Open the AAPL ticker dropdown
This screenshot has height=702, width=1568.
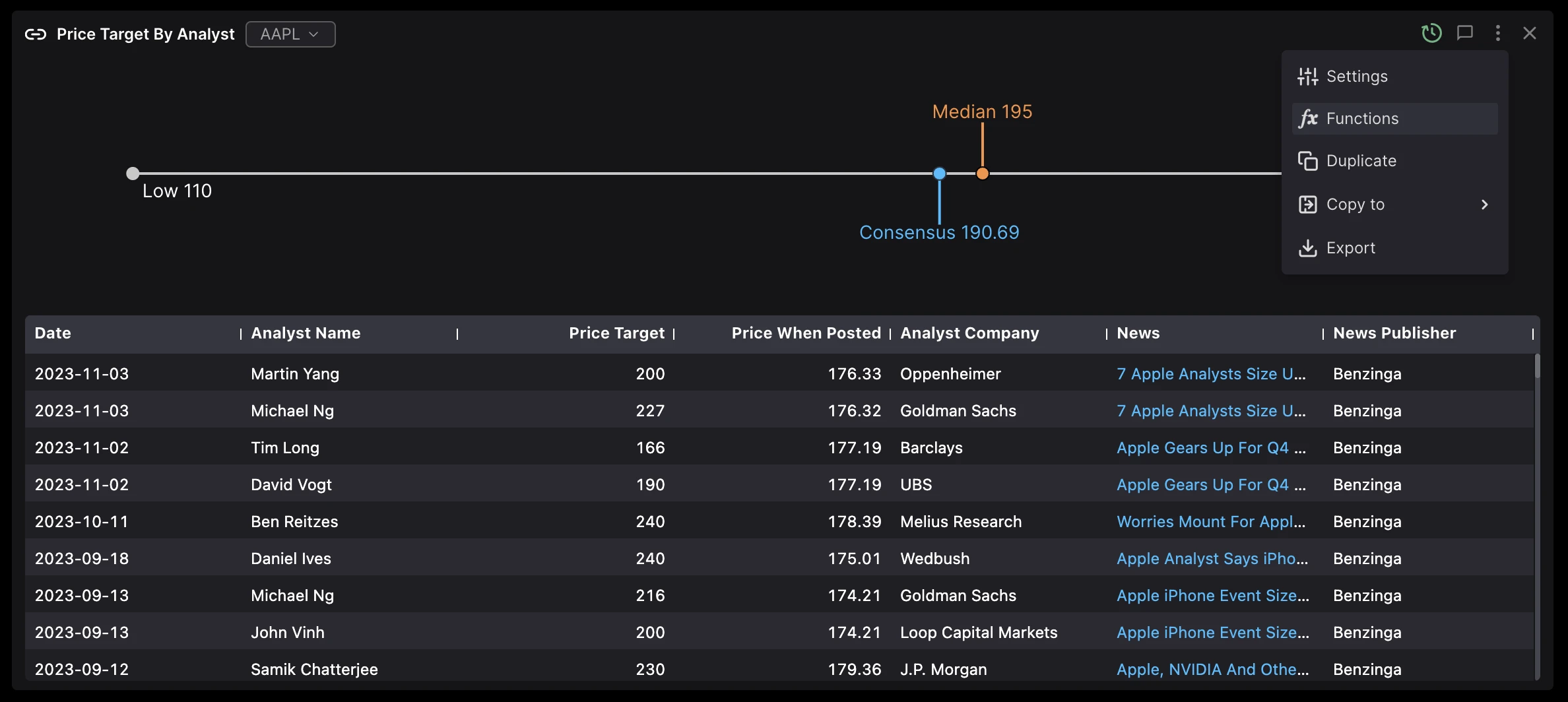tap(290, 34)
